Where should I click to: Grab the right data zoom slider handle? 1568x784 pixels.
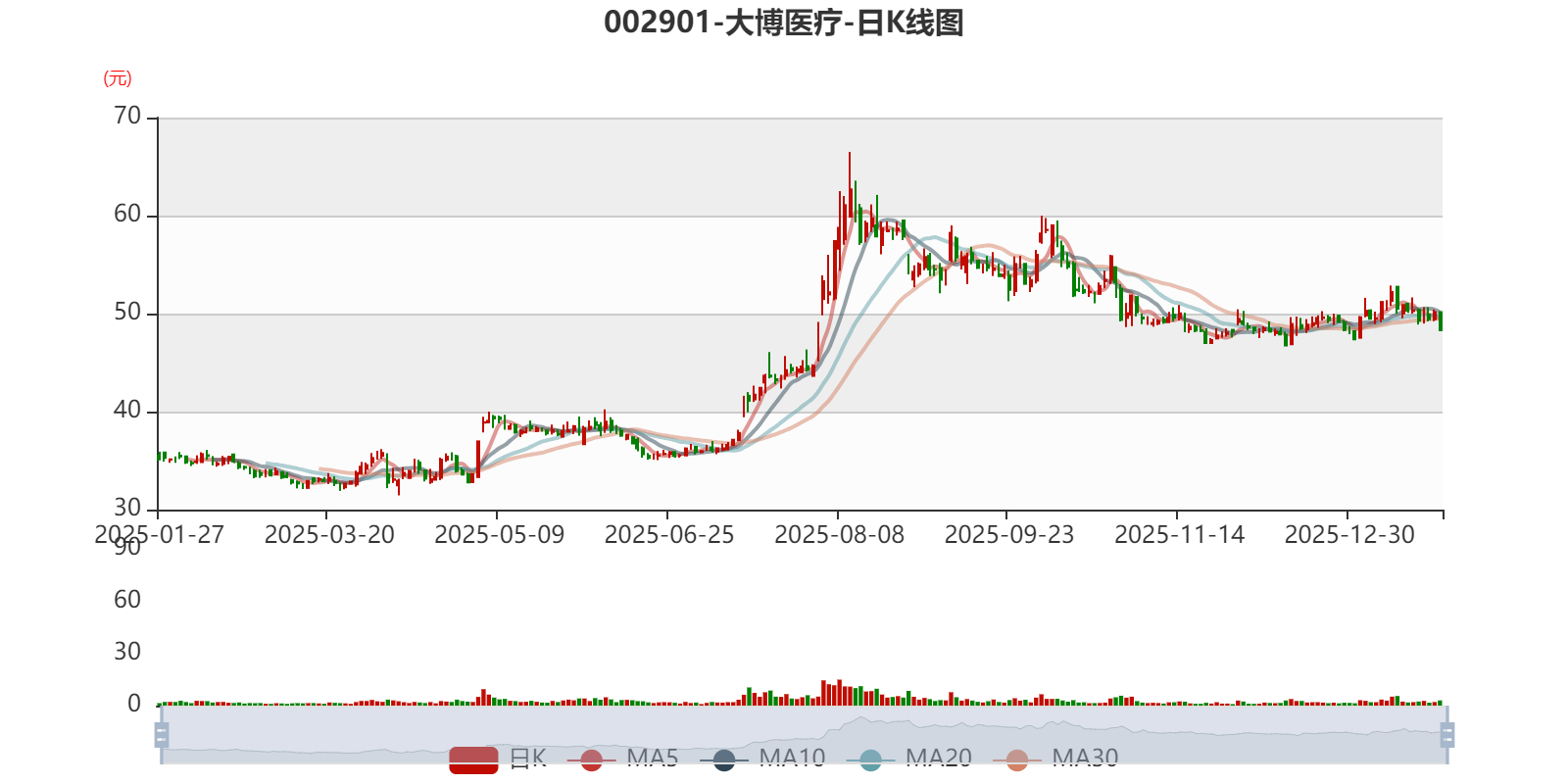[x=1447, y=734]
